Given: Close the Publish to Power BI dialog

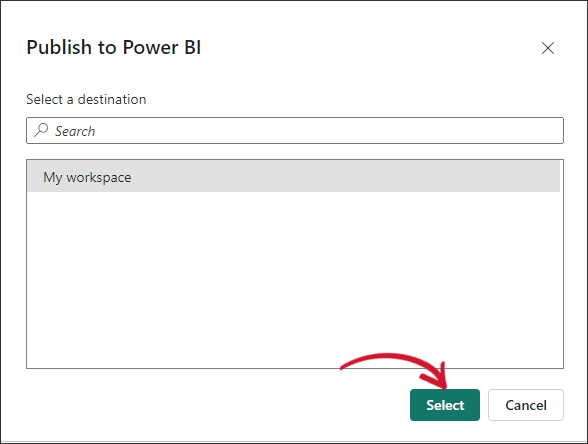Looking at the screenshot, I should point(548,48).
